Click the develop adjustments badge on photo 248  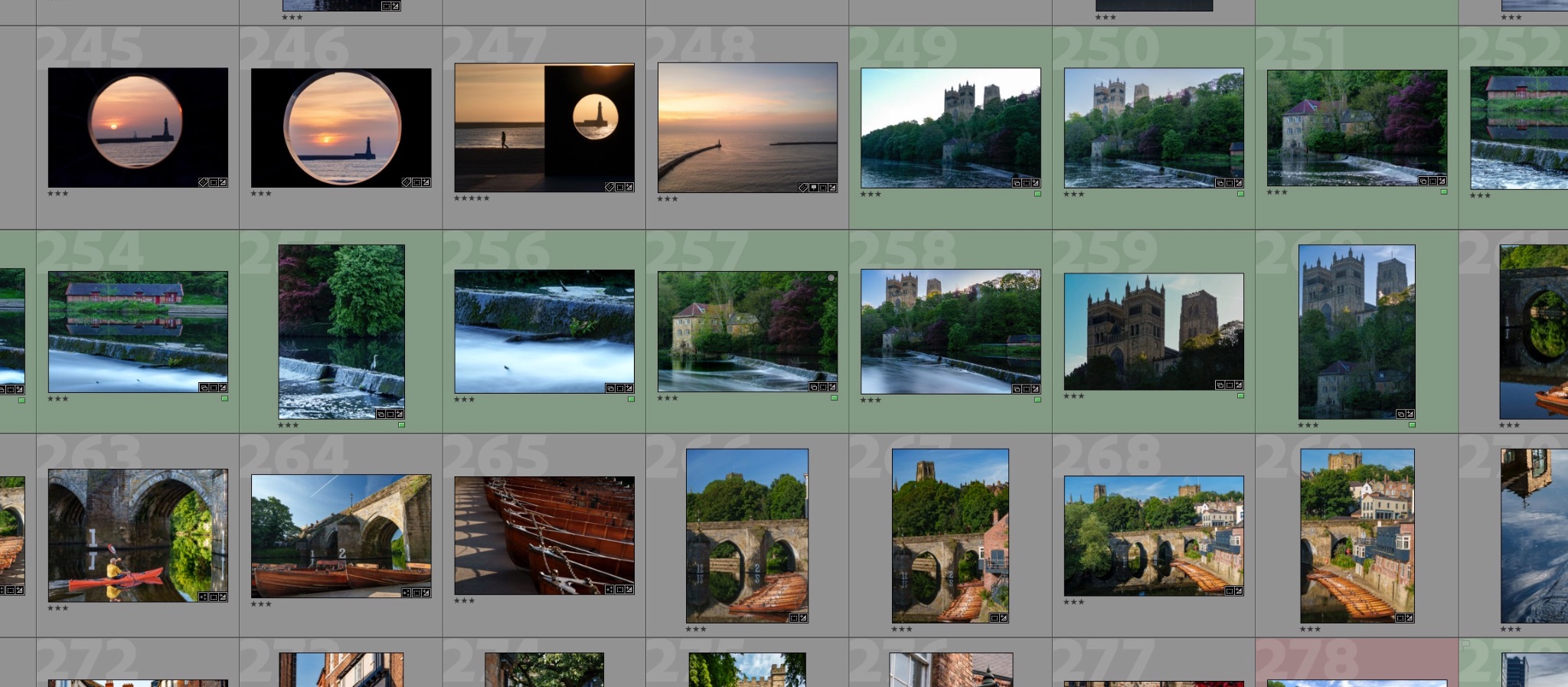click(x=832, y=188)
